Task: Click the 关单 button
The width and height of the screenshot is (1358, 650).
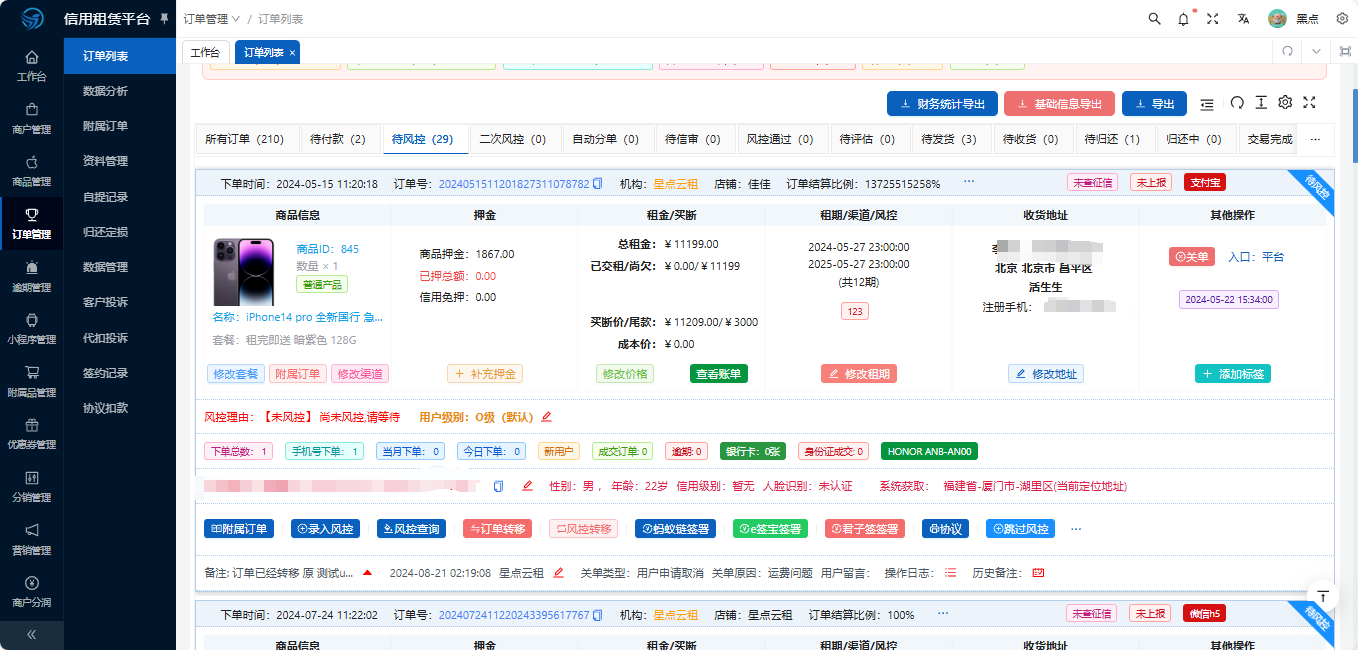Action: click(1192, 257)
